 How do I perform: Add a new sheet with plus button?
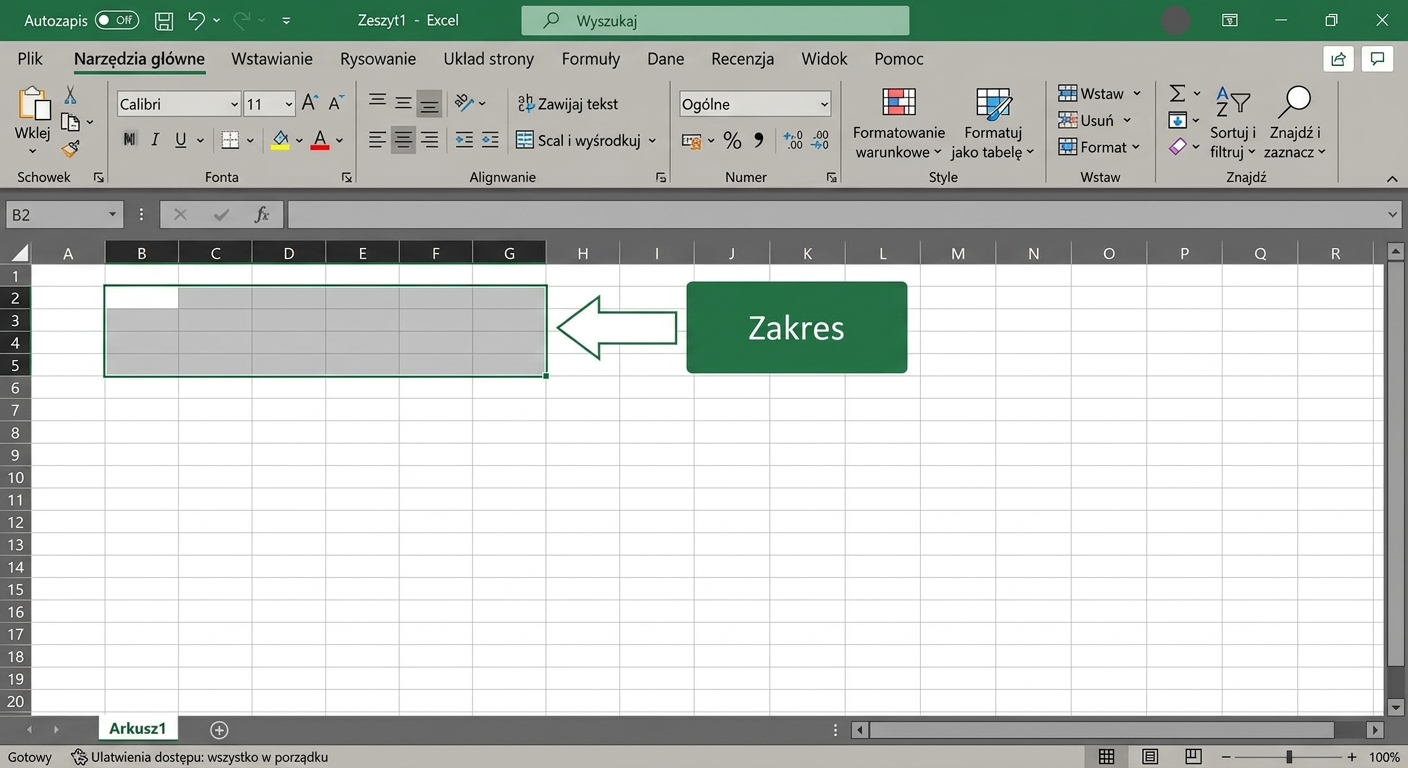[x=220, y=730]
